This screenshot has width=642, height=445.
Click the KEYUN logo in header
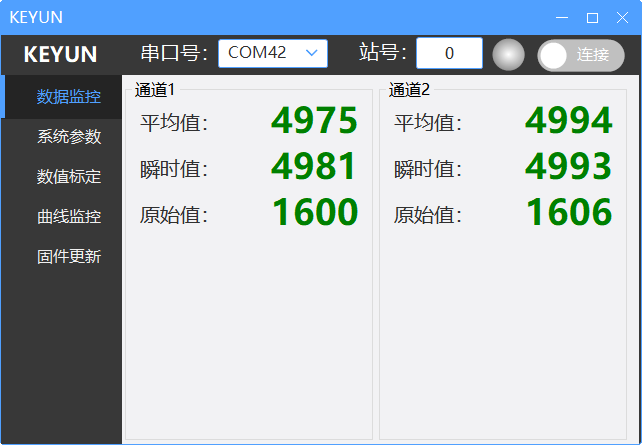point(60,54)
